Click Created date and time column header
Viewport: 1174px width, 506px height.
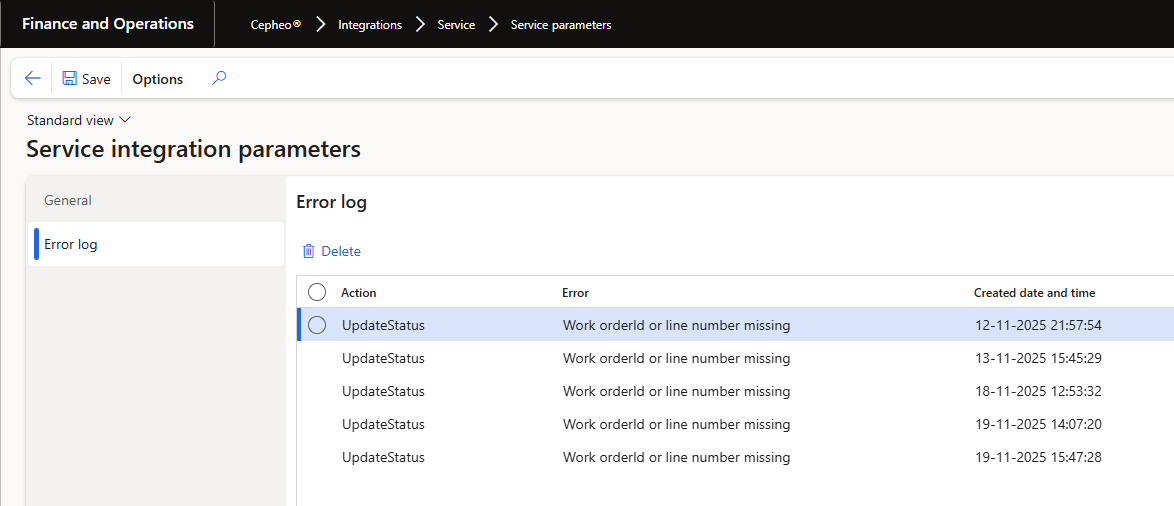pyautogui.click(x=1034, y=293)
